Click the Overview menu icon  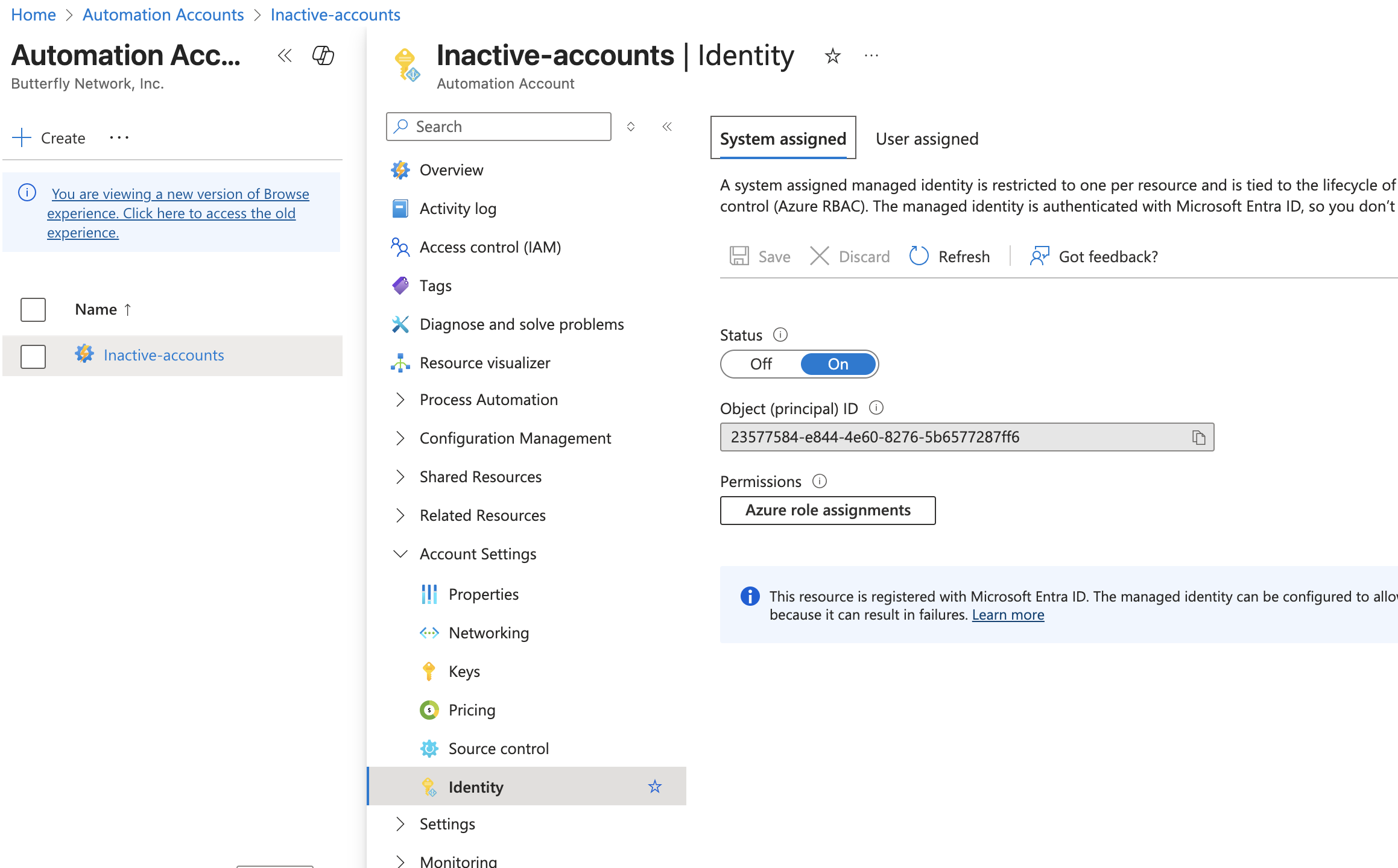pos(400,170)
